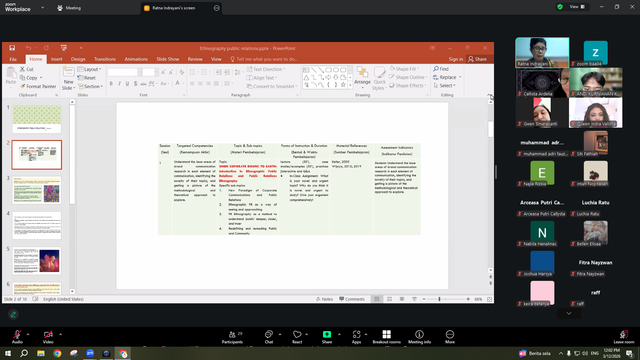Open Meeting info
The height and width of the screenshot is (360, 640).
pos(419,337)
